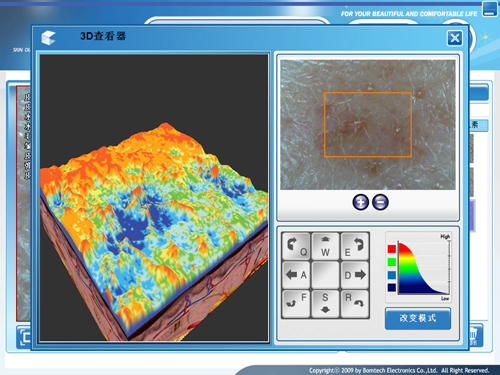The width and height of the screenshot is (500, 375).
Task: Select the green color level swatch
Action: point(392,262)
